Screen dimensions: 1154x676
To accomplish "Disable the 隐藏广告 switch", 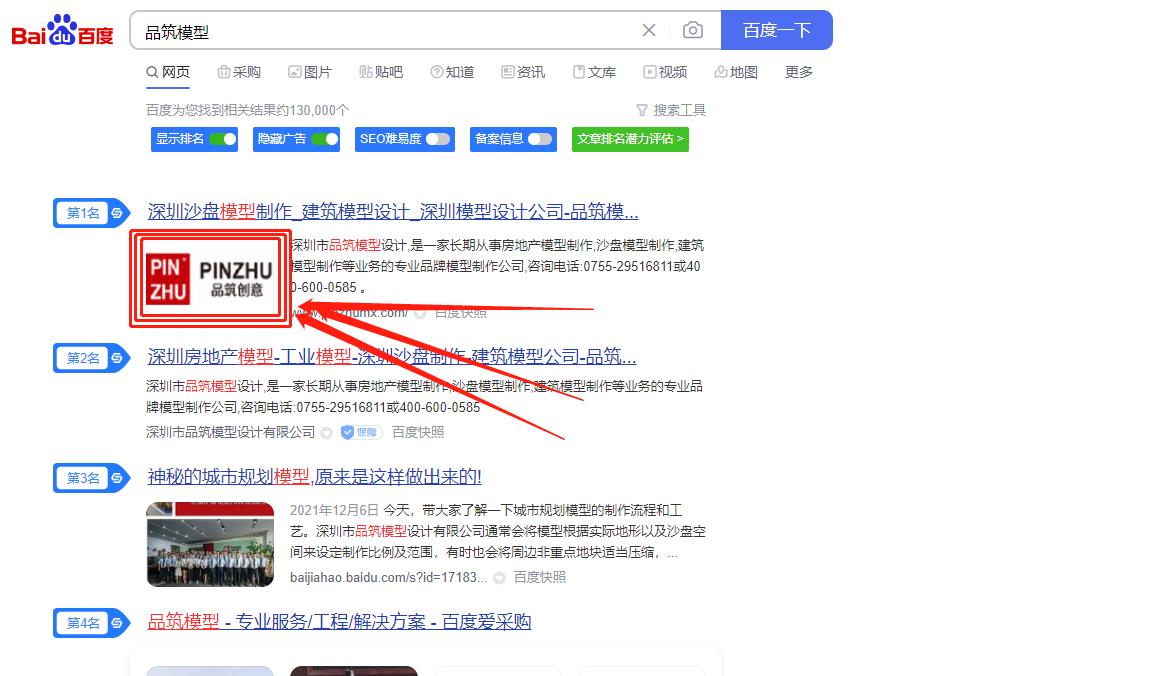I will (324, 139).
